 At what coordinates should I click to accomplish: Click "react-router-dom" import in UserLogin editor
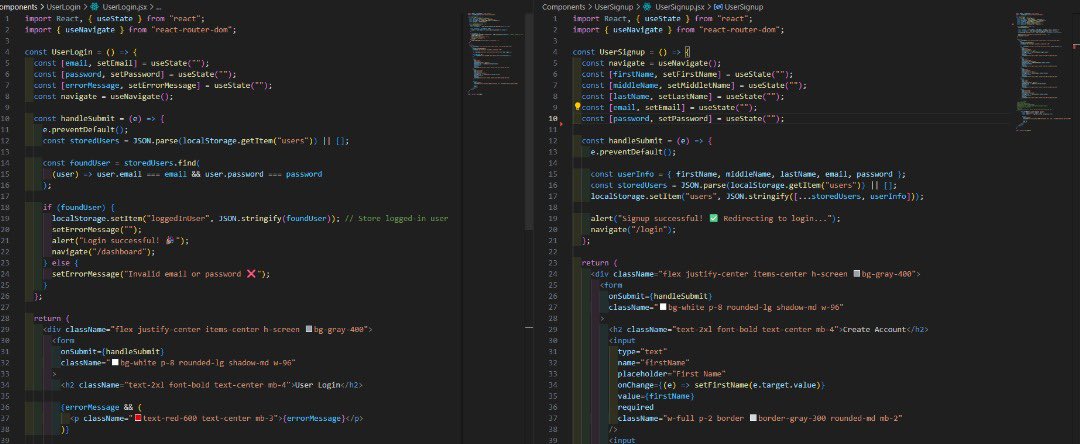point(194,30)
